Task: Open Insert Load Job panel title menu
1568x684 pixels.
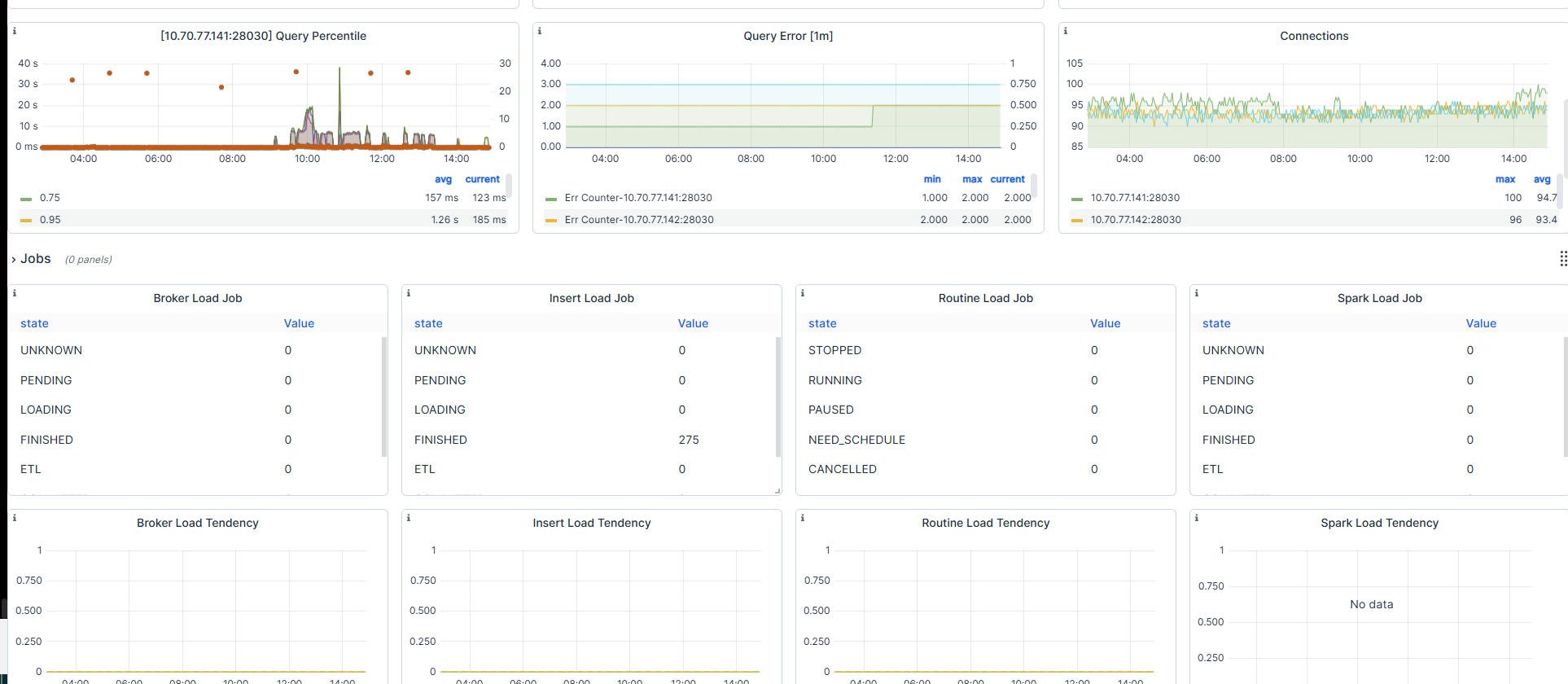Action: pyautogui.click(x=592, y=298)
